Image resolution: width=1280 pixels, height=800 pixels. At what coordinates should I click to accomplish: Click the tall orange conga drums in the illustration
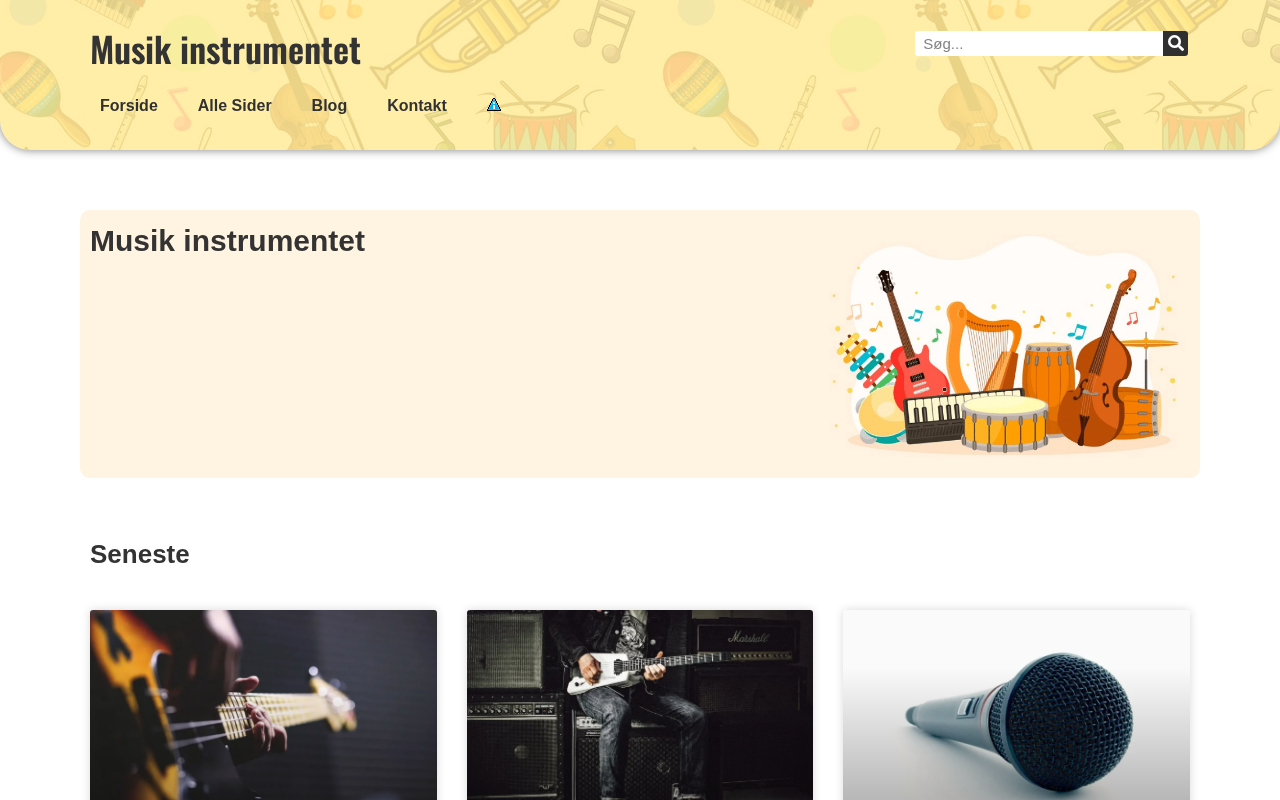(1047, 375)
